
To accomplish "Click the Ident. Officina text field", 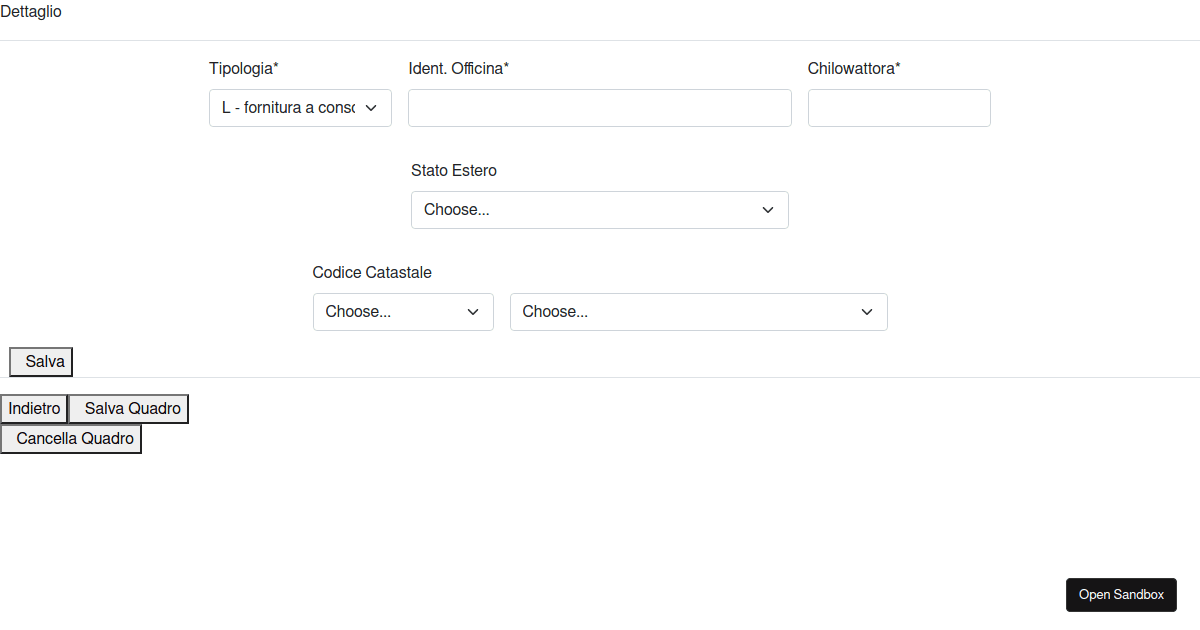I will [599, 108].
